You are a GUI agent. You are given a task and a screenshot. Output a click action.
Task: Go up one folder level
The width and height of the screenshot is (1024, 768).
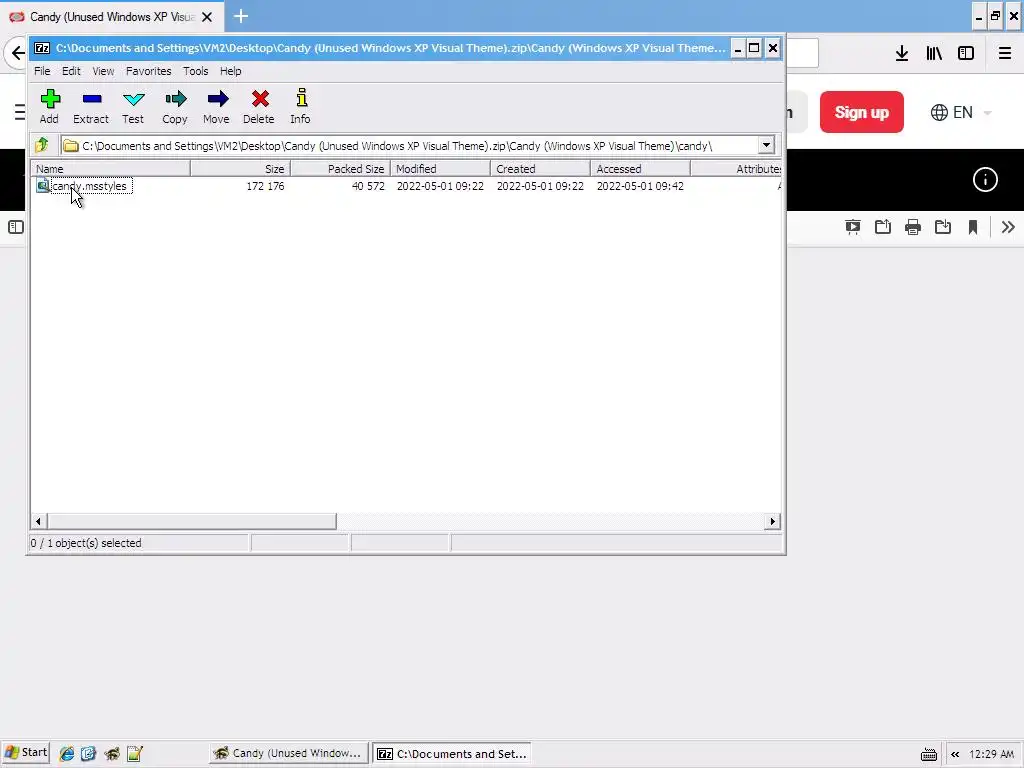tap(43, 145)
